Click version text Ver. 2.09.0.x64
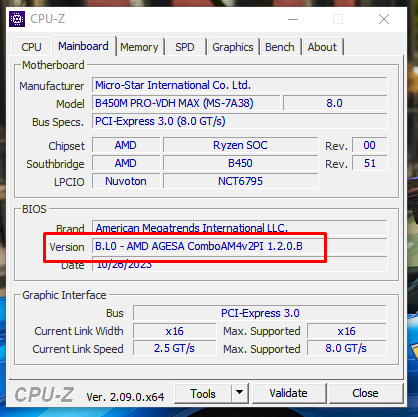The width and height of the screenshot is (418, 417). click(125, 397)
